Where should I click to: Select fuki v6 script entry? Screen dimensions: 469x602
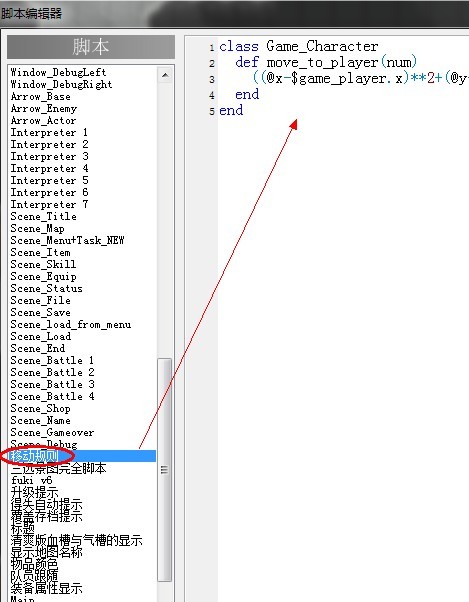click(31, 480)
